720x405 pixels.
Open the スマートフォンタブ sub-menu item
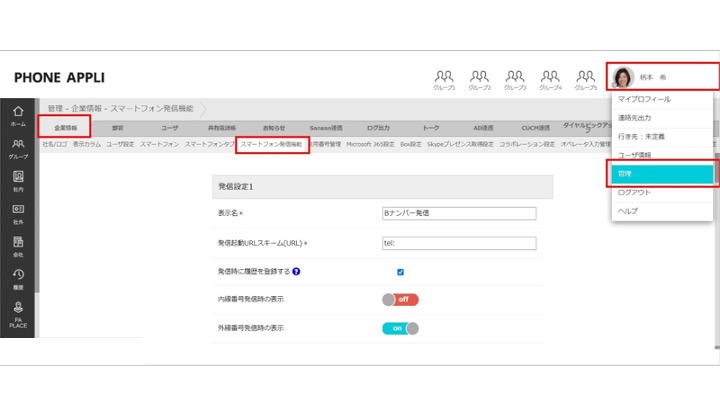pyautogui.click(x=209, y=144)
